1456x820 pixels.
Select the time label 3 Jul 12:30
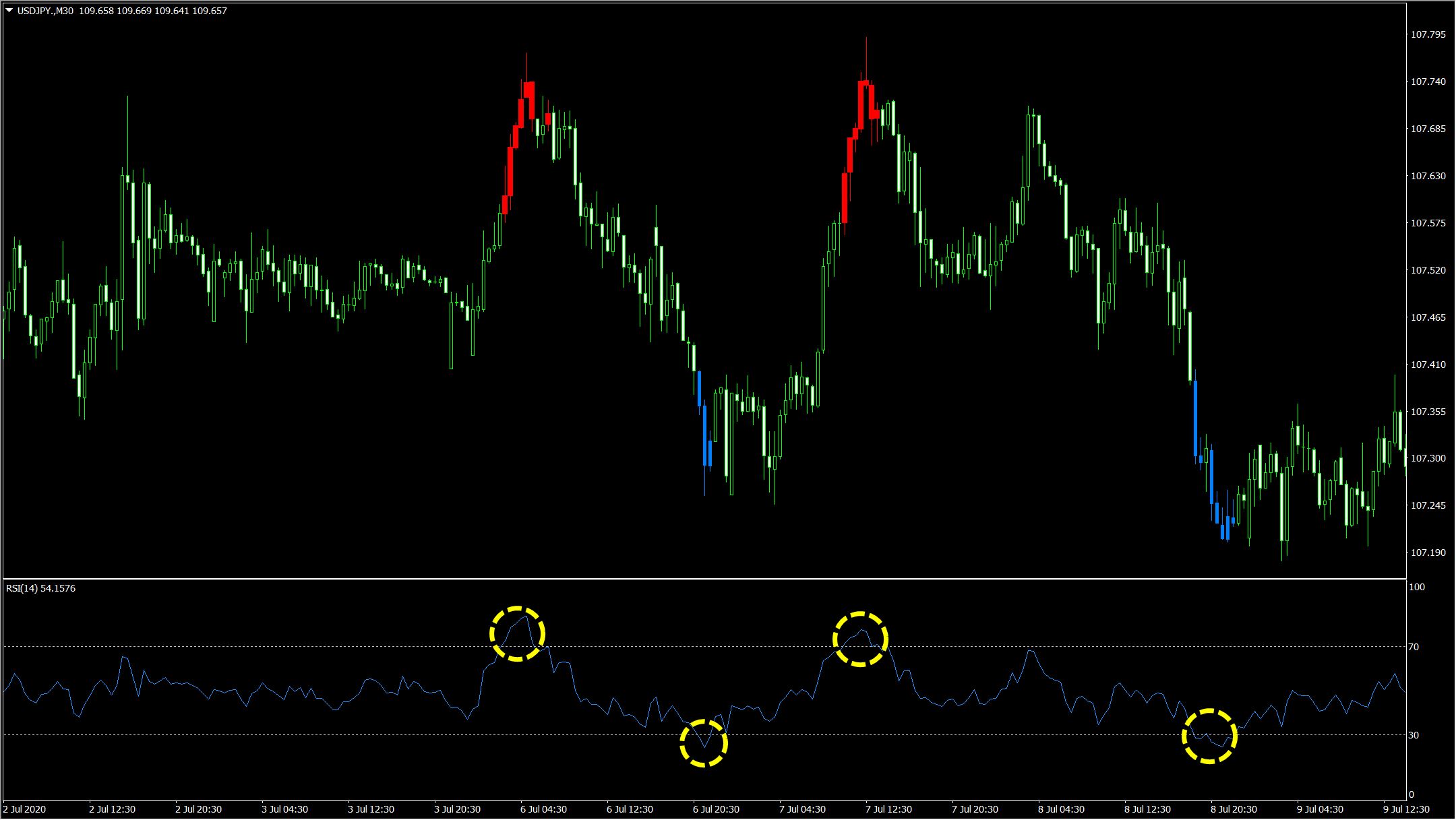371,809
